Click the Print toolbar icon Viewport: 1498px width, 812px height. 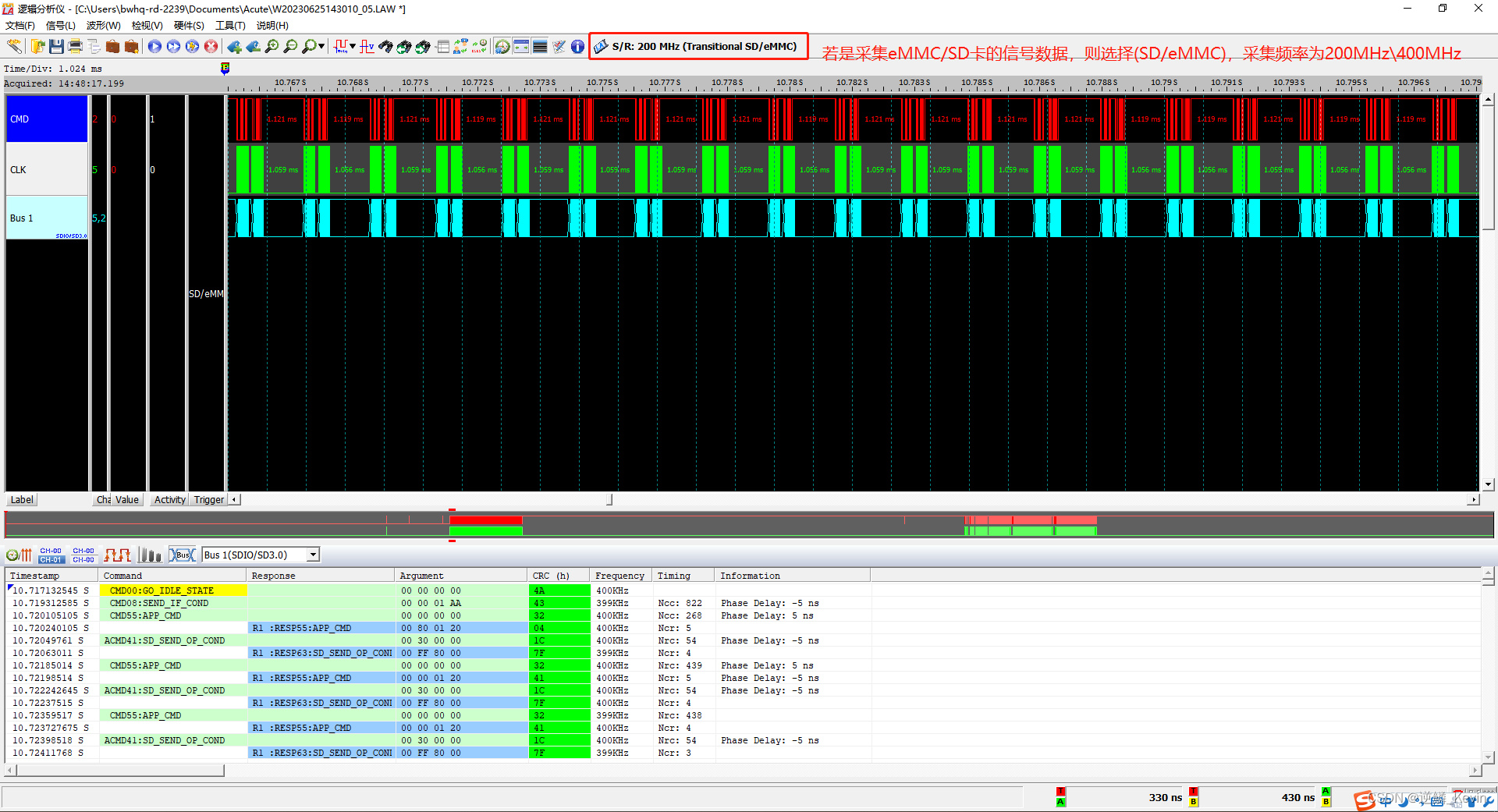(x=75, y=47)
